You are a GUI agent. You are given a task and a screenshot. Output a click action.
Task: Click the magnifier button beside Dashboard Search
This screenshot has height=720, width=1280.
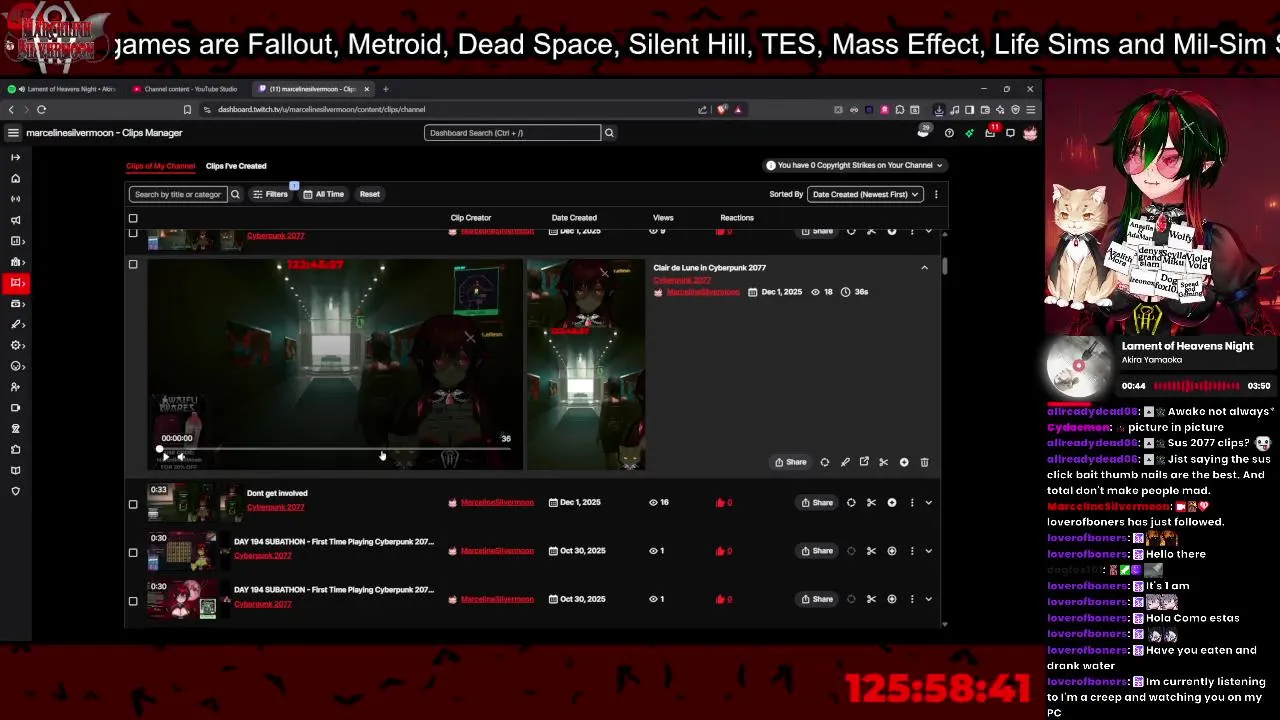pos(609,132)
